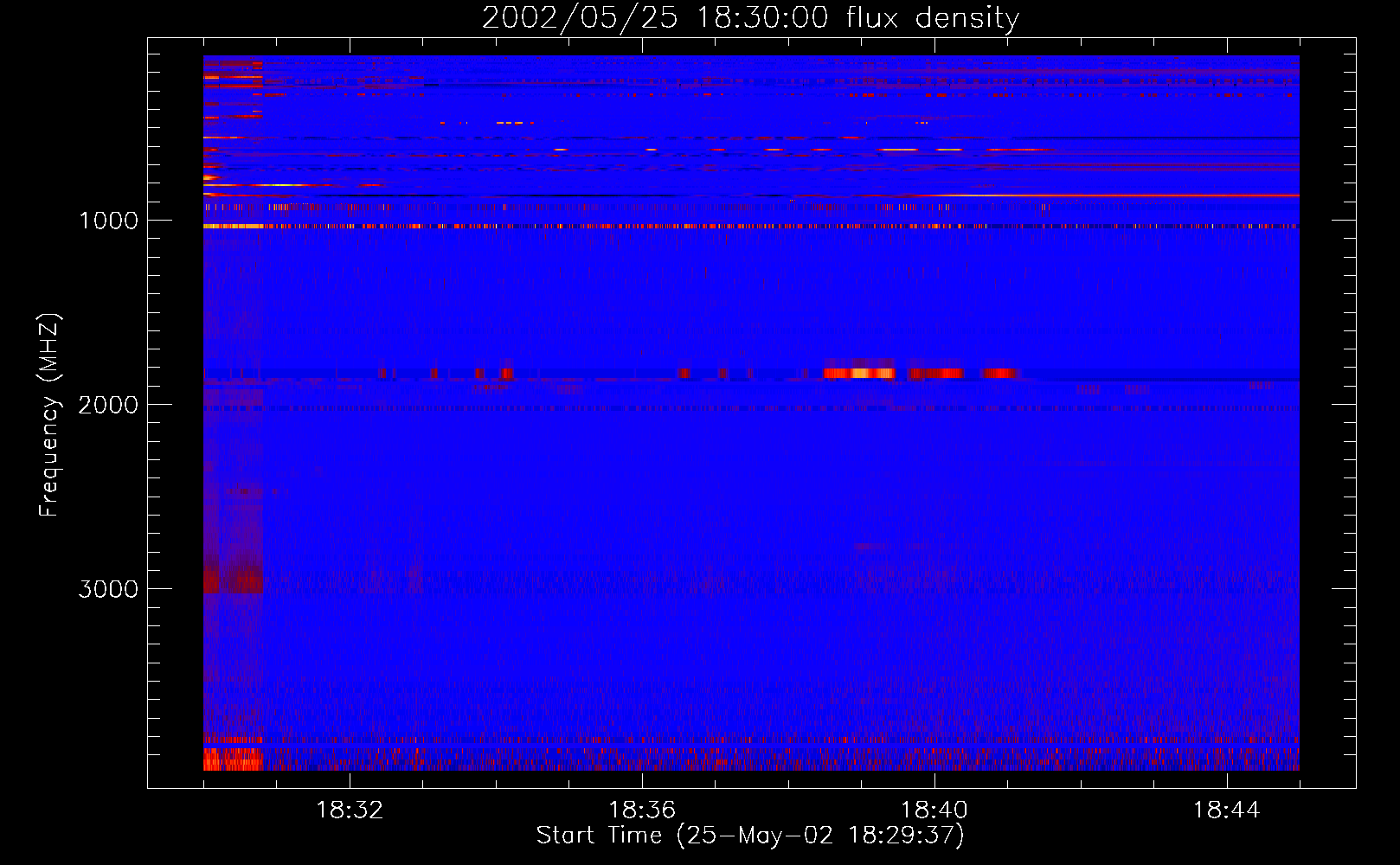The height and width of the screenshot is (865, 1400).
Task: Click the 2000 frequency tick label
Action: (108, 405)
